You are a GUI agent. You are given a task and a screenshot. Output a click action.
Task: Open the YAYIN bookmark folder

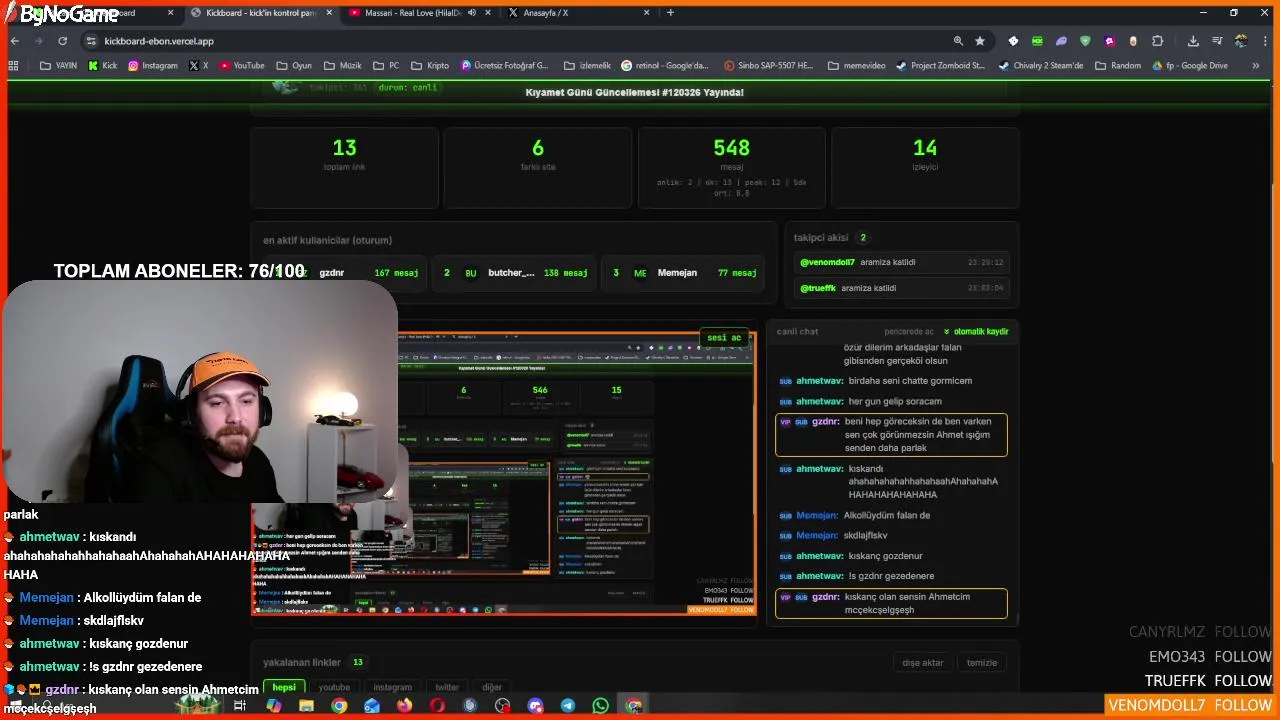coord(58,65)
